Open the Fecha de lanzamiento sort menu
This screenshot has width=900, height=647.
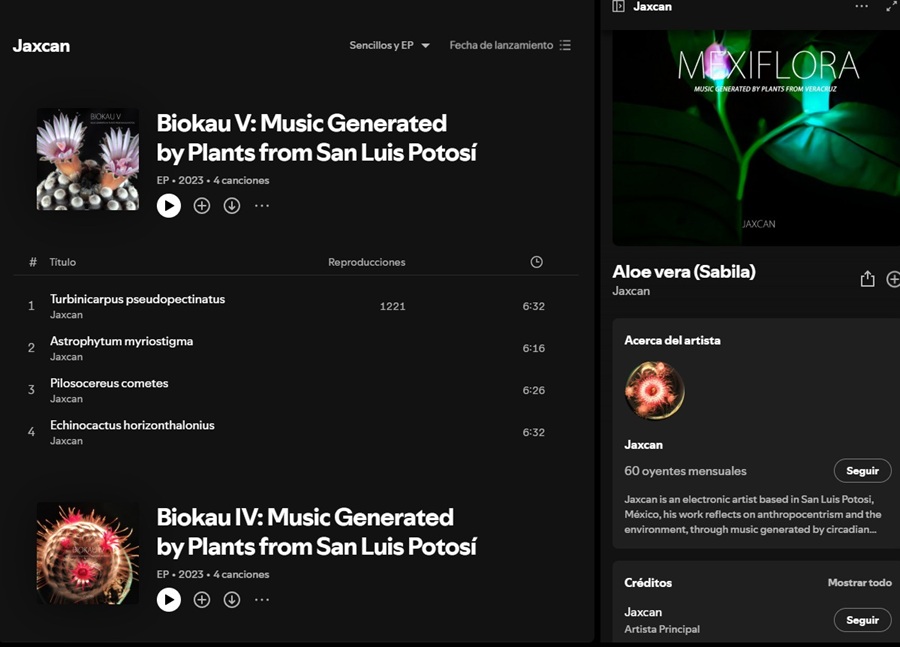point(510,45)
